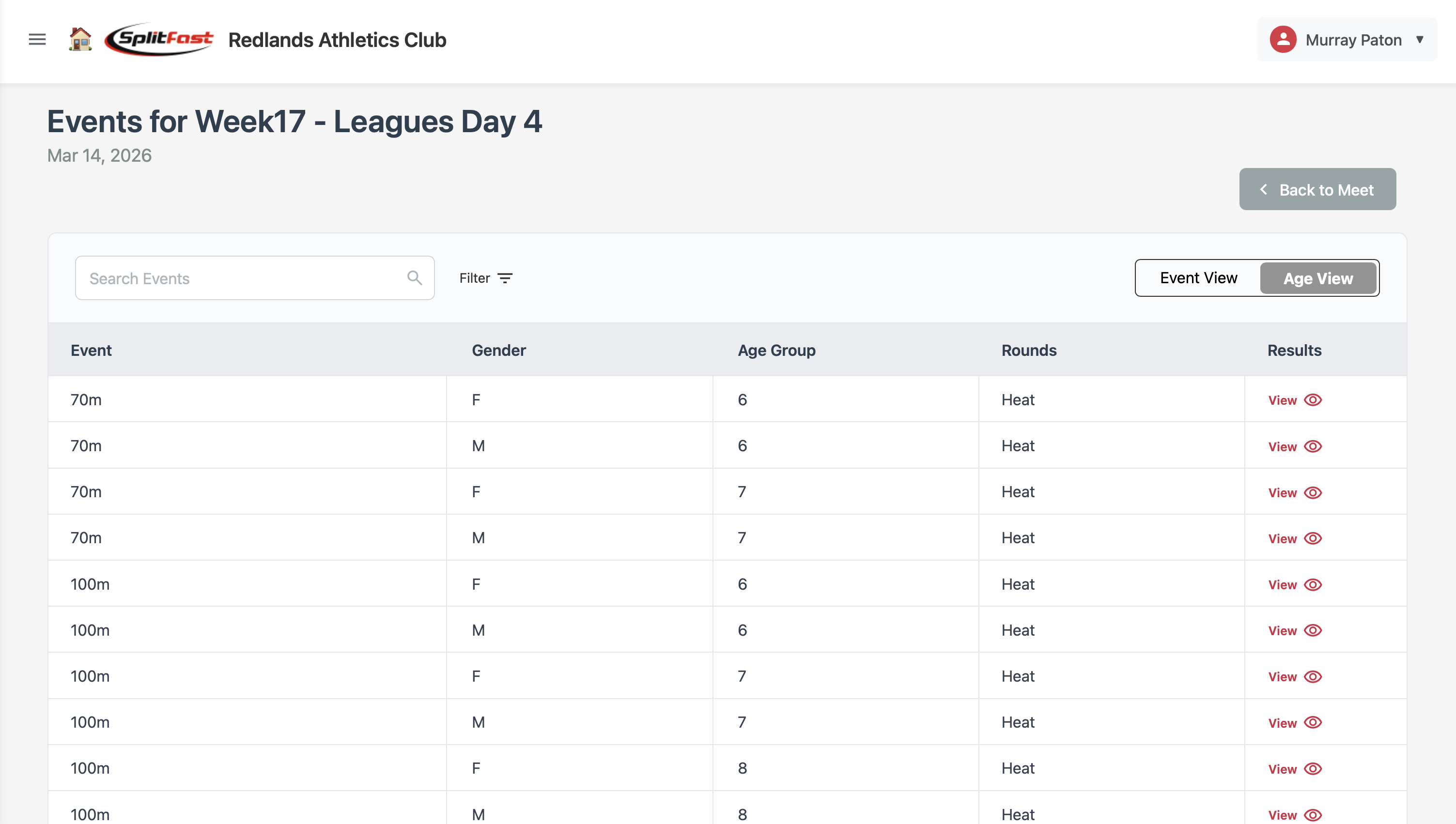
Task: Open the Filter options icon
Action: pos(505,278)
